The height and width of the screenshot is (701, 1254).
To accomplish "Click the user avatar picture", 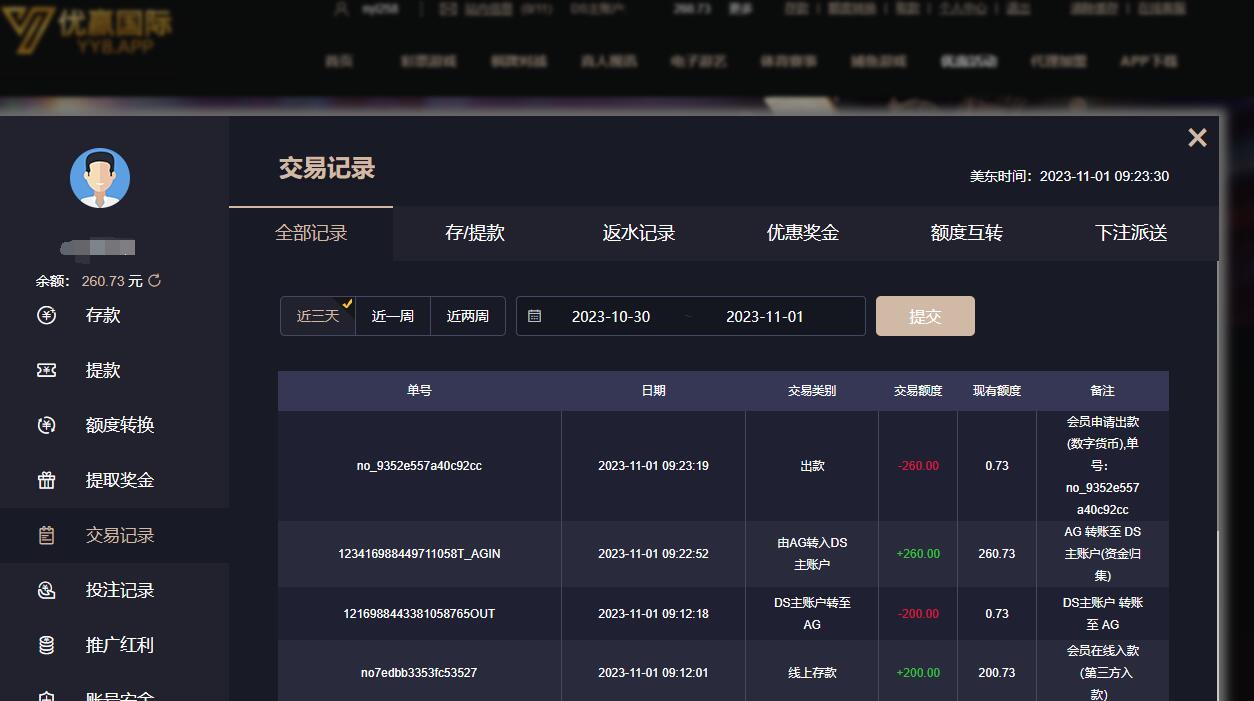I will point(100,178).
